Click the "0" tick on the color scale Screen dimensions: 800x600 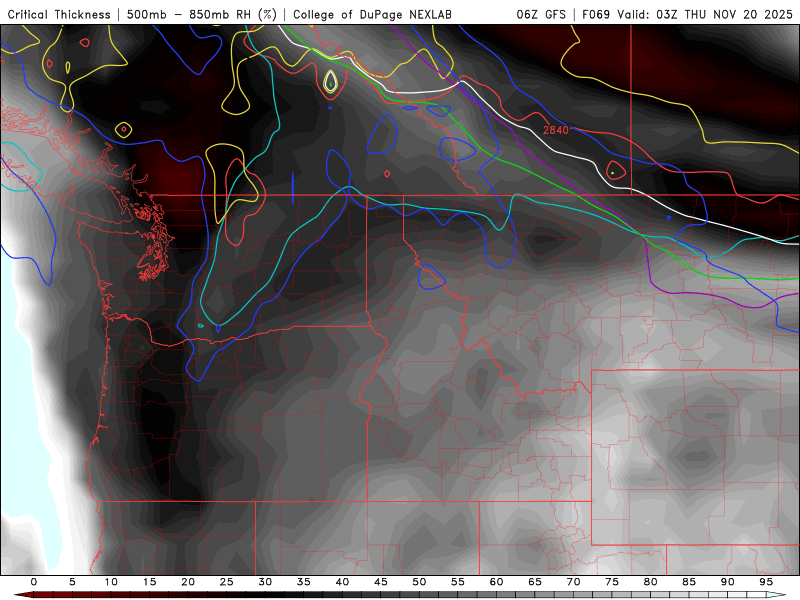(x=34, y=582)
